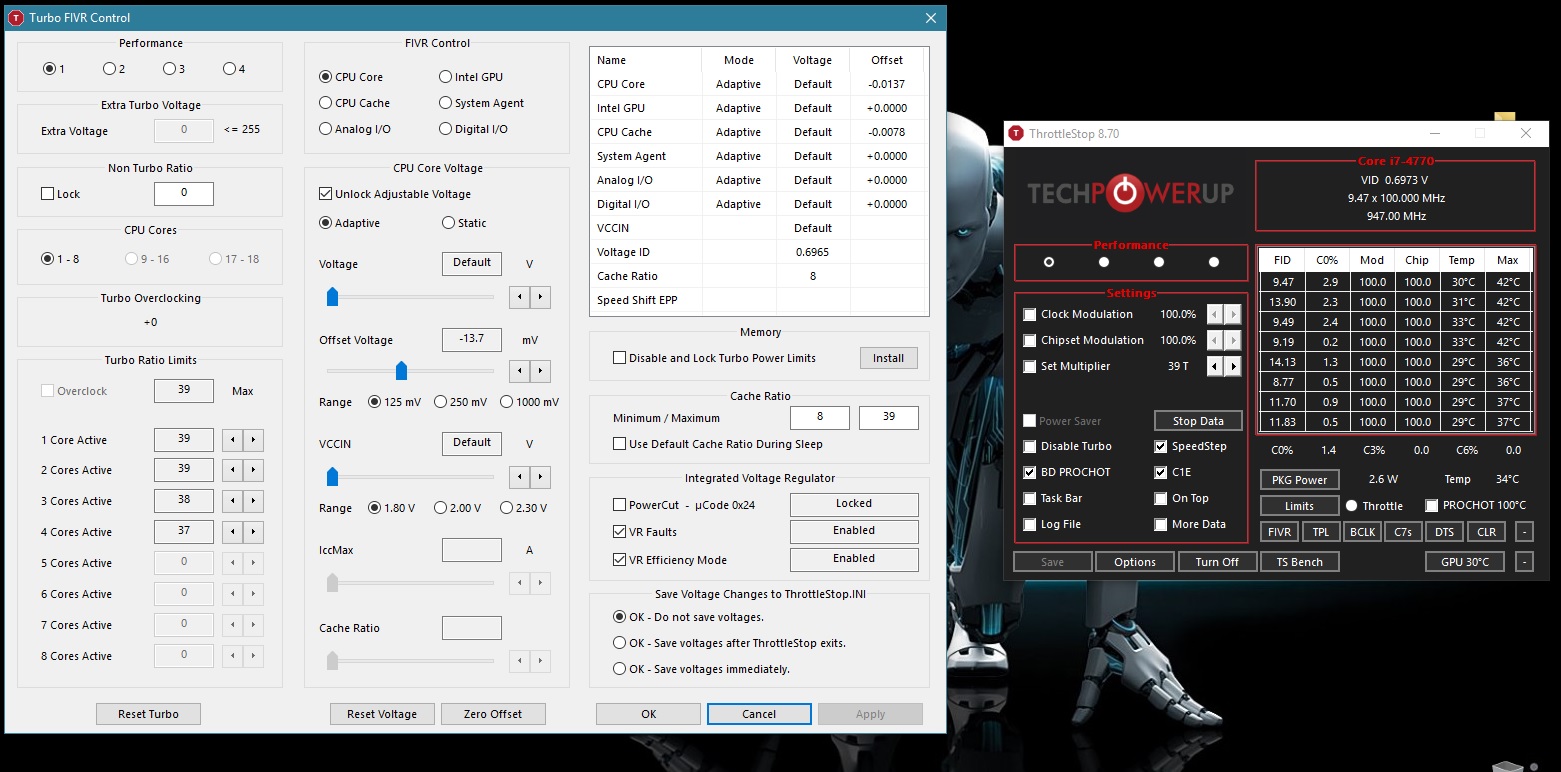The width and height of the screenshot is (1561, 772).
Task: Click the CPU Cache offset value -0.0078
Action: (x=887, y=132)
